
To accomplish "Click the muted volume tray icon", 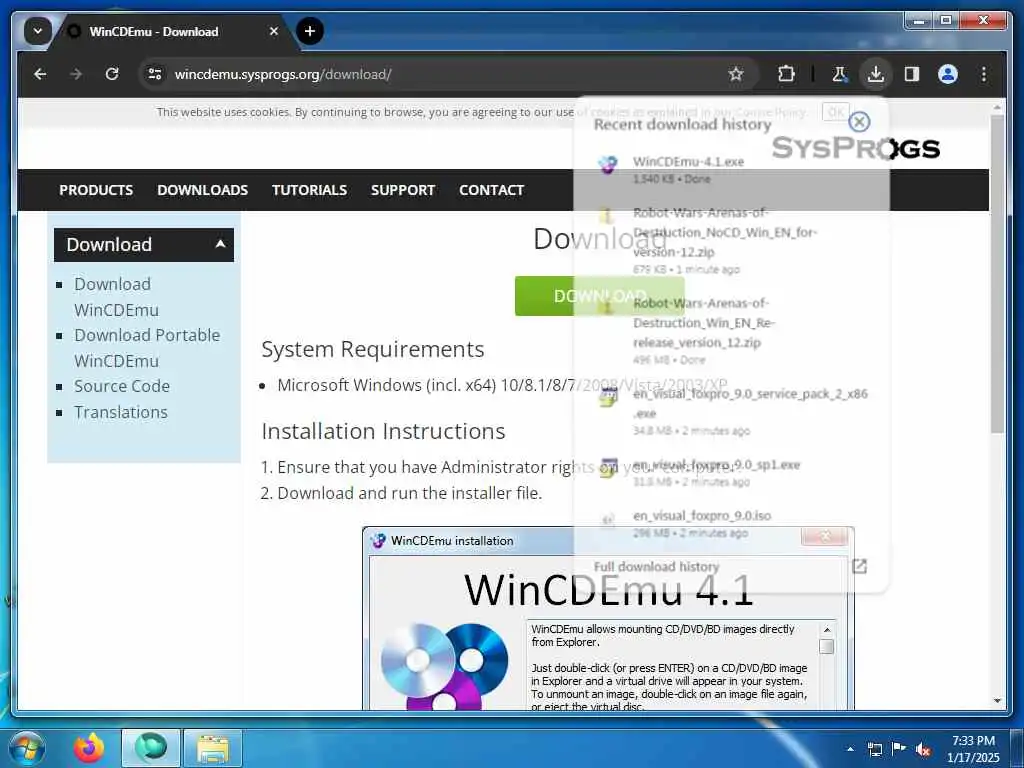I will pos(923,749).
